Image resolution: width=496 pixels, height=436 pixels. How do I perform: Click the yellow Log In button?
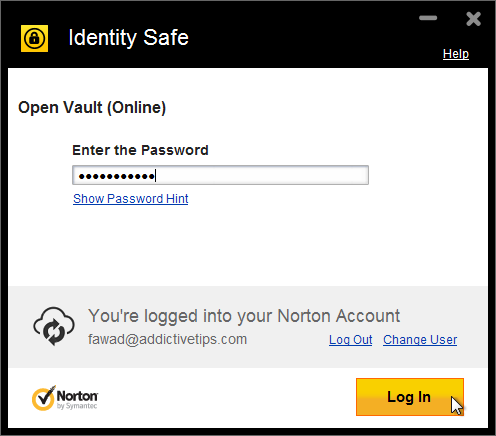410,397
